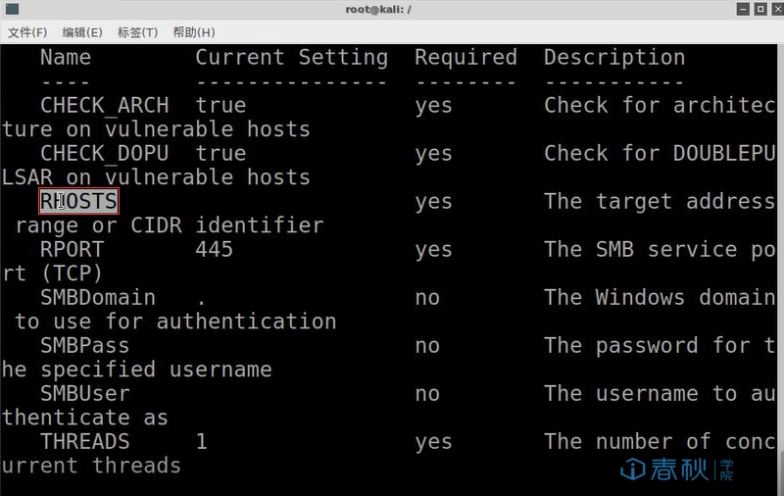The image size is (784, 496).
Task: Open the 编辑(E) menu
Action: tap(82, 32)
